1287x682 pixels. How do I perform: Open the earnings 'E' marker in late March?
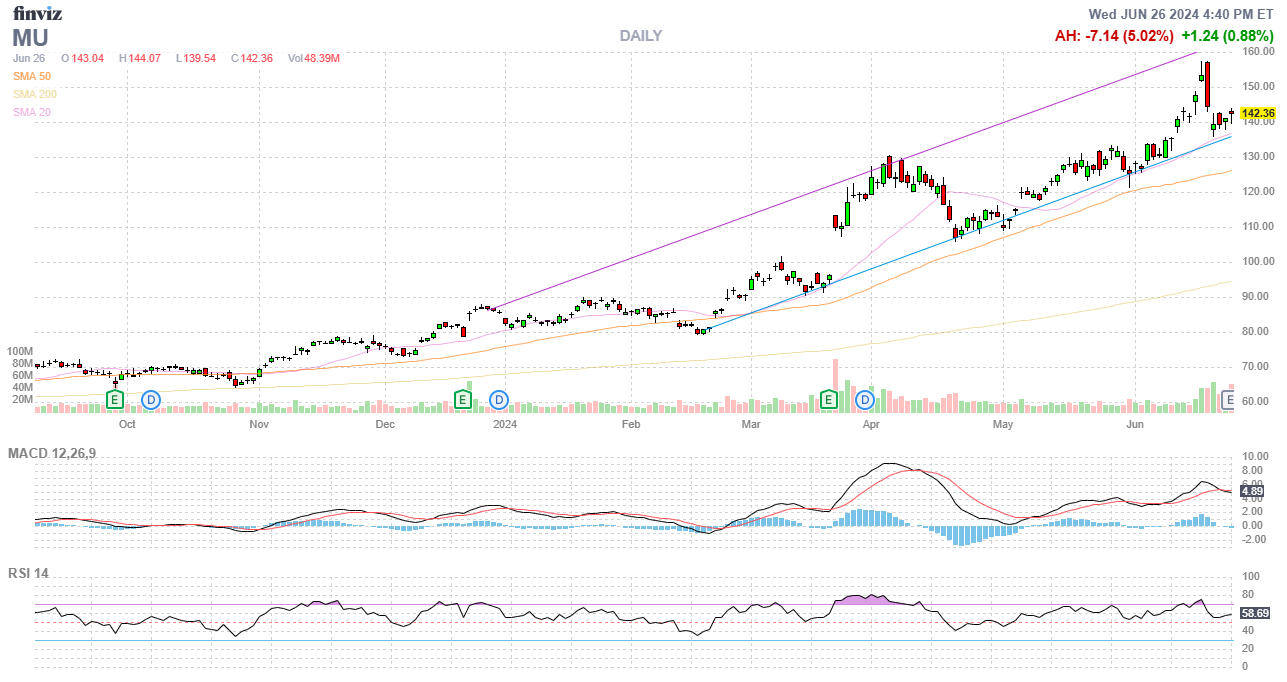[828, 400]
